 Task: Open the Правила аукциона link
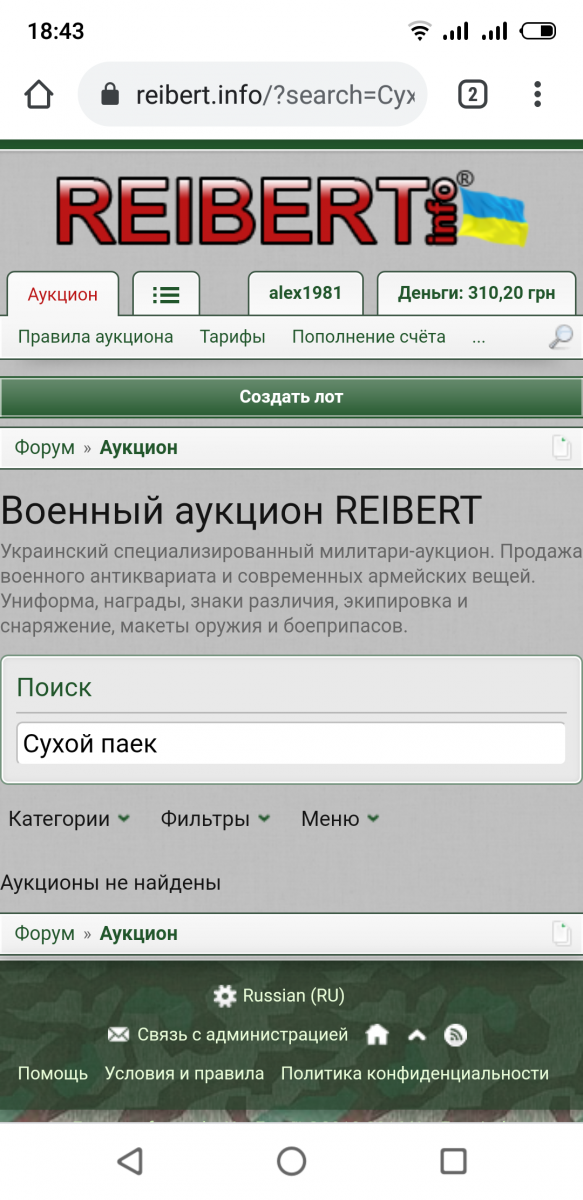[x=95, y=337]
